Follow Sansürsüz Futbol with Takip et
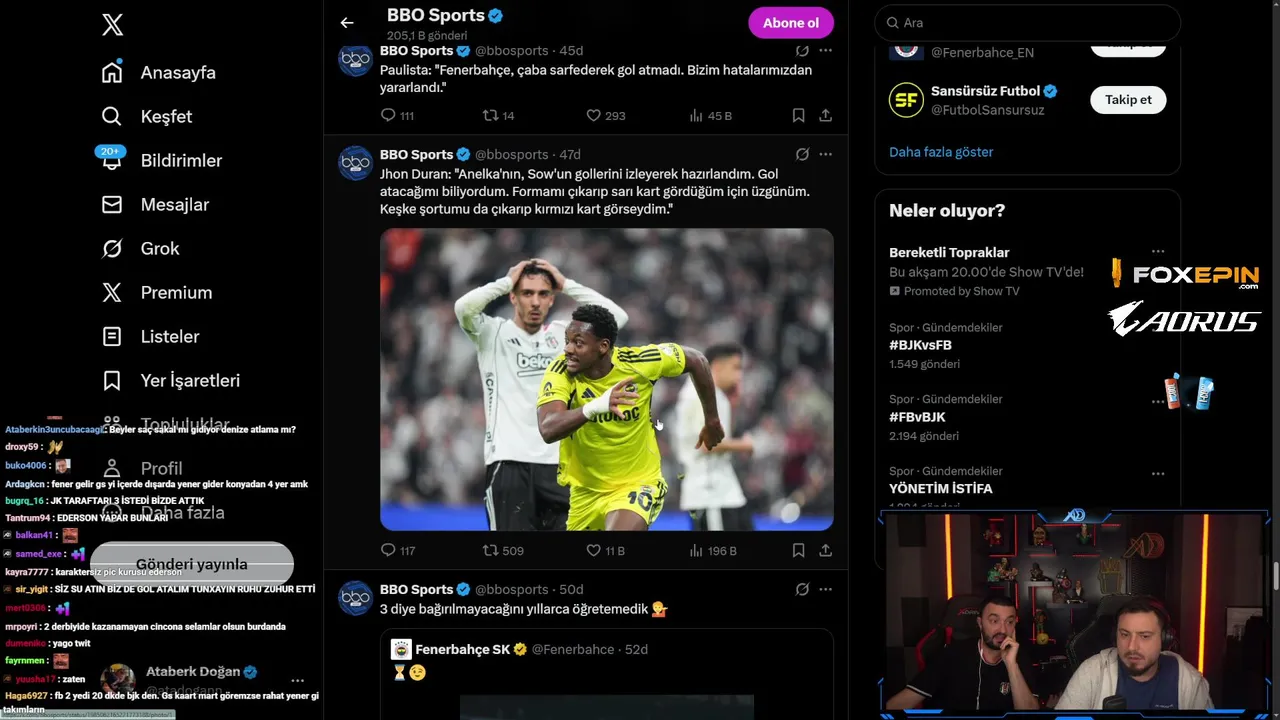1280x720 pixels. 1128,99
